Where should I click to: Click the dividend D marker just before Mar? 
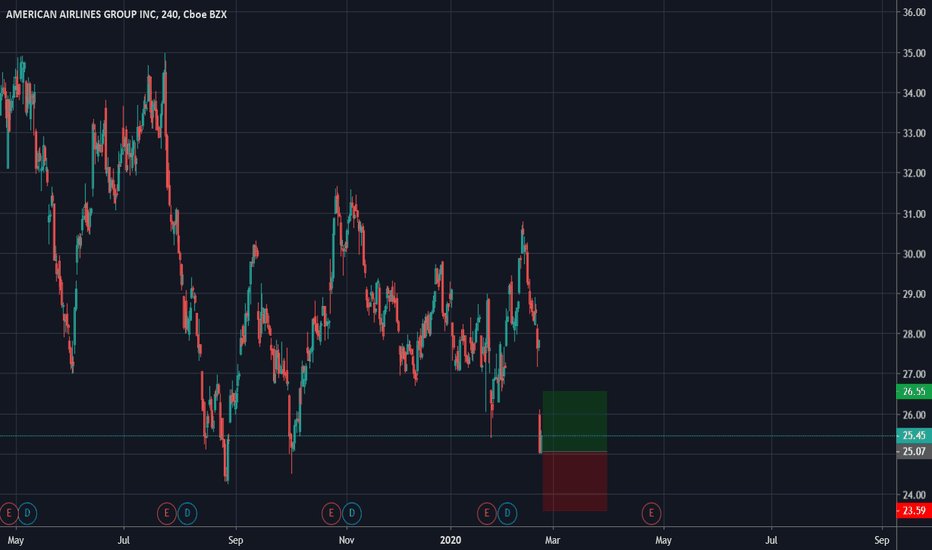click(507, 513)
